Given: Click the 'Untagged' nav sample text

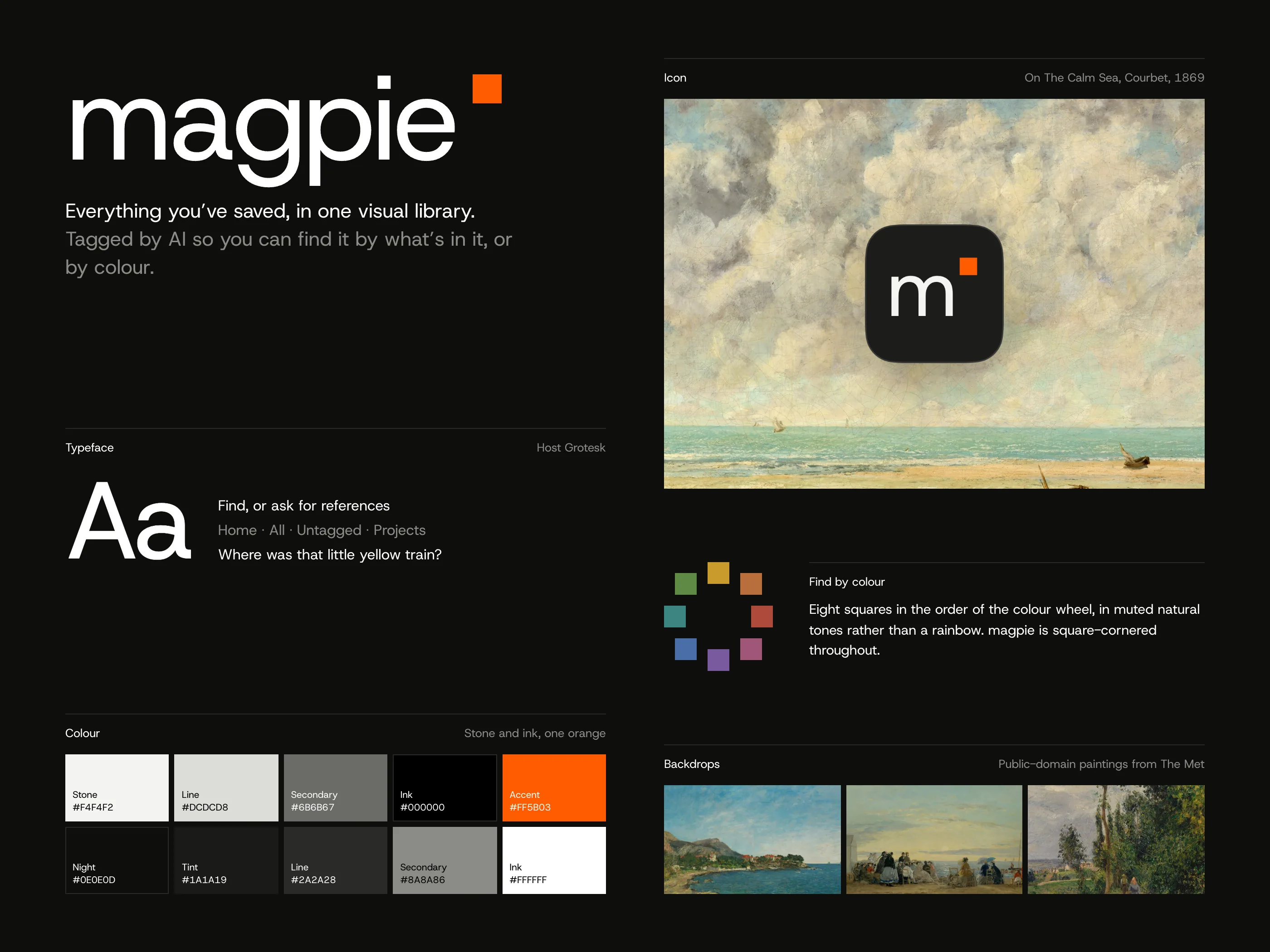Looking at the screenshot, I should tap(329, 530).
